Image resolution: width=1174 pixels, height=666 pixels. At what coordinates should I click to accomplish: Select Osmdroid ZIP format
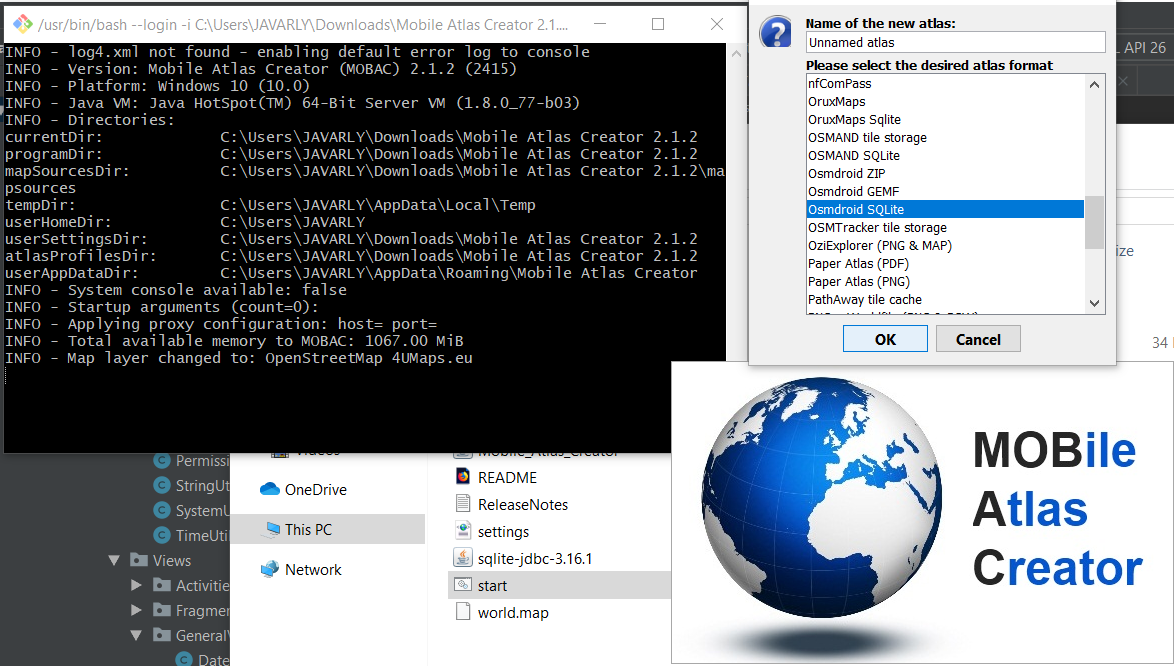[945, 174]
